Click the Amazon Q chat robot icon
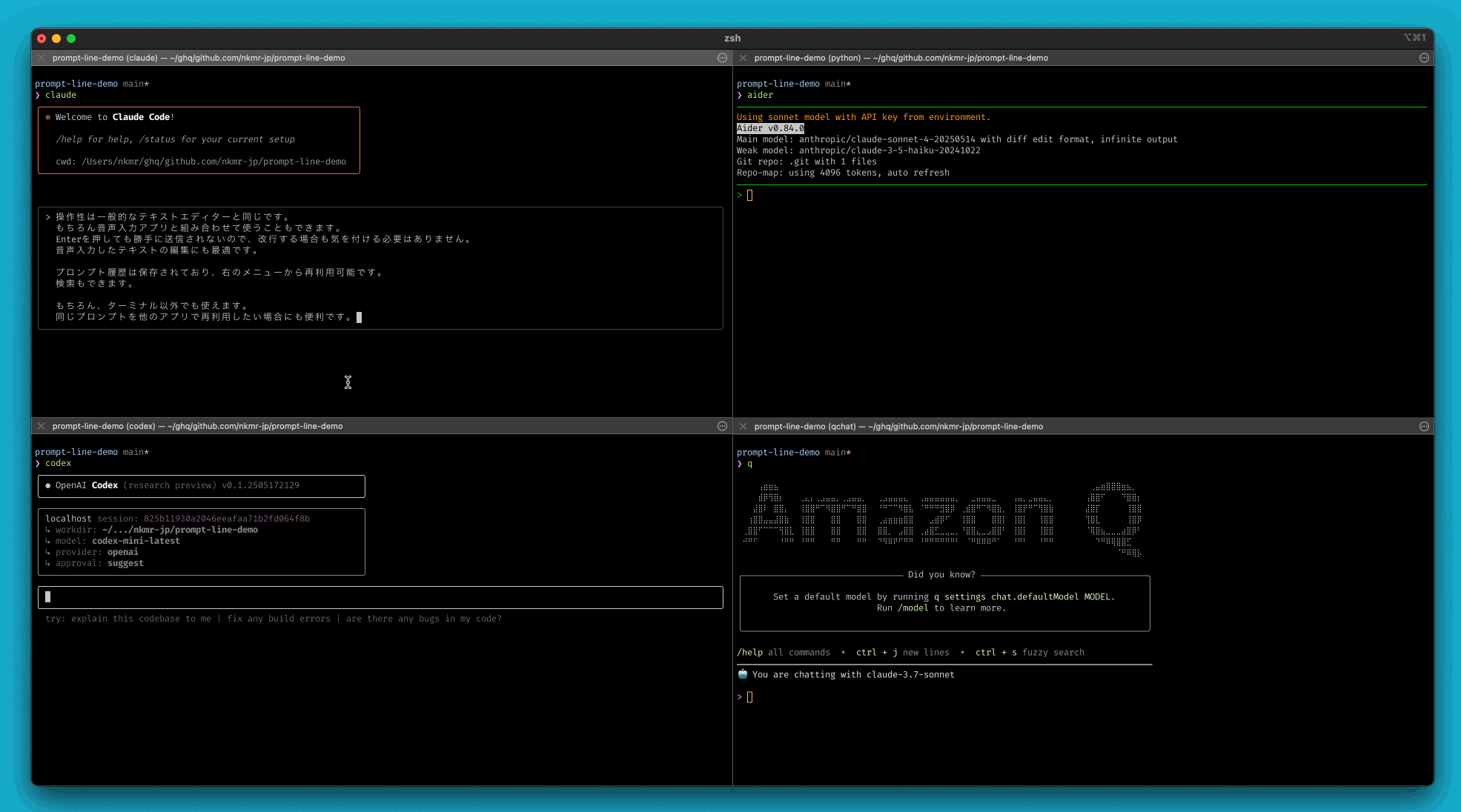This screenshot has height=812, width=1461. click(743, 674)
